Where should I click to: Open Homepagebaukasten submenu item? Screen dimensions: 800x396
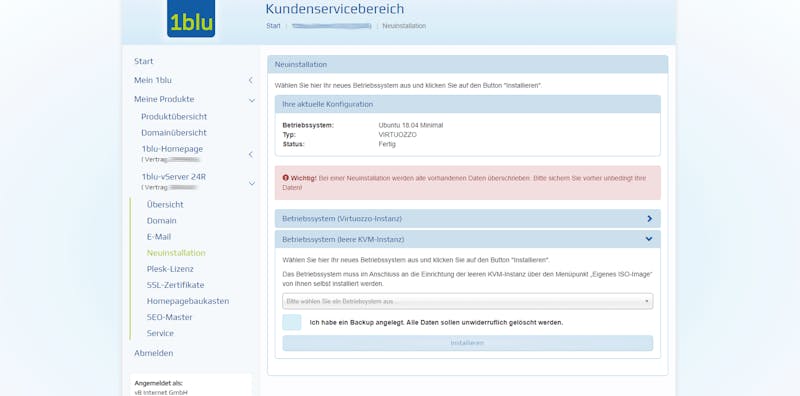[188, 301]
